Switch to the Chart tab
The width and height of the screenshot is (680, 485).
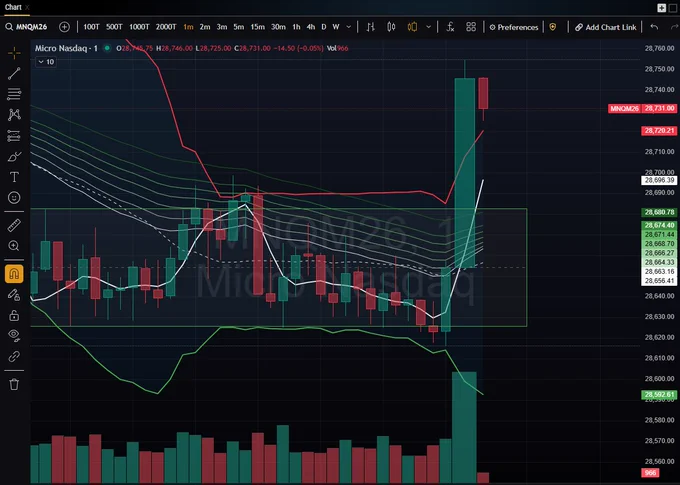tap(13, 7)
